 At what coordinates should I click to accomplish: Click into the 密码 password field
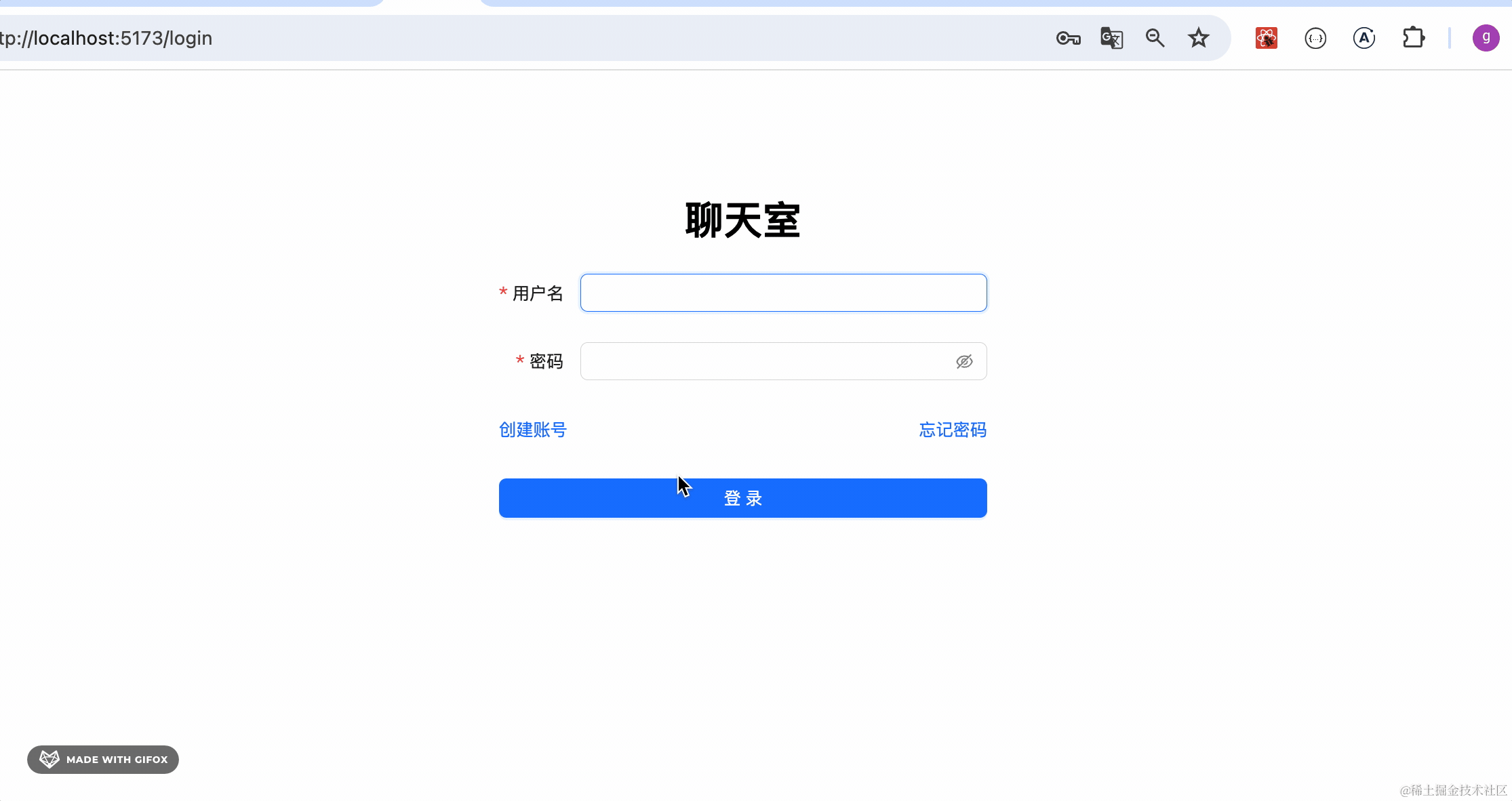766,362
